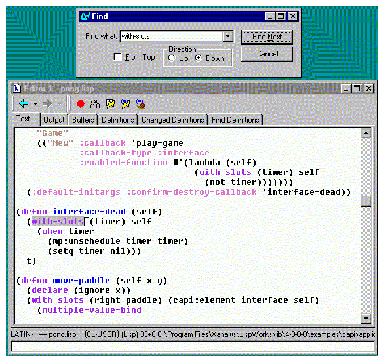Screen dimensions: 385x363
Task: Open the Find what dropdown arrow
Action: pyautogui.click(x=228, y=36)
